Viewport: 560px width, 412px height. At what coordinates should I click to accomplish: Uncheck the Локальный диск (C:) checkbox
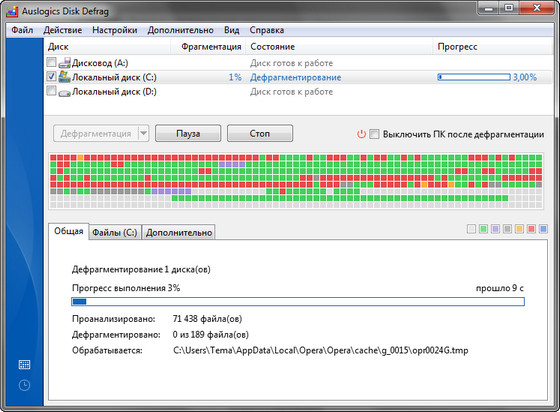point(51,77)
